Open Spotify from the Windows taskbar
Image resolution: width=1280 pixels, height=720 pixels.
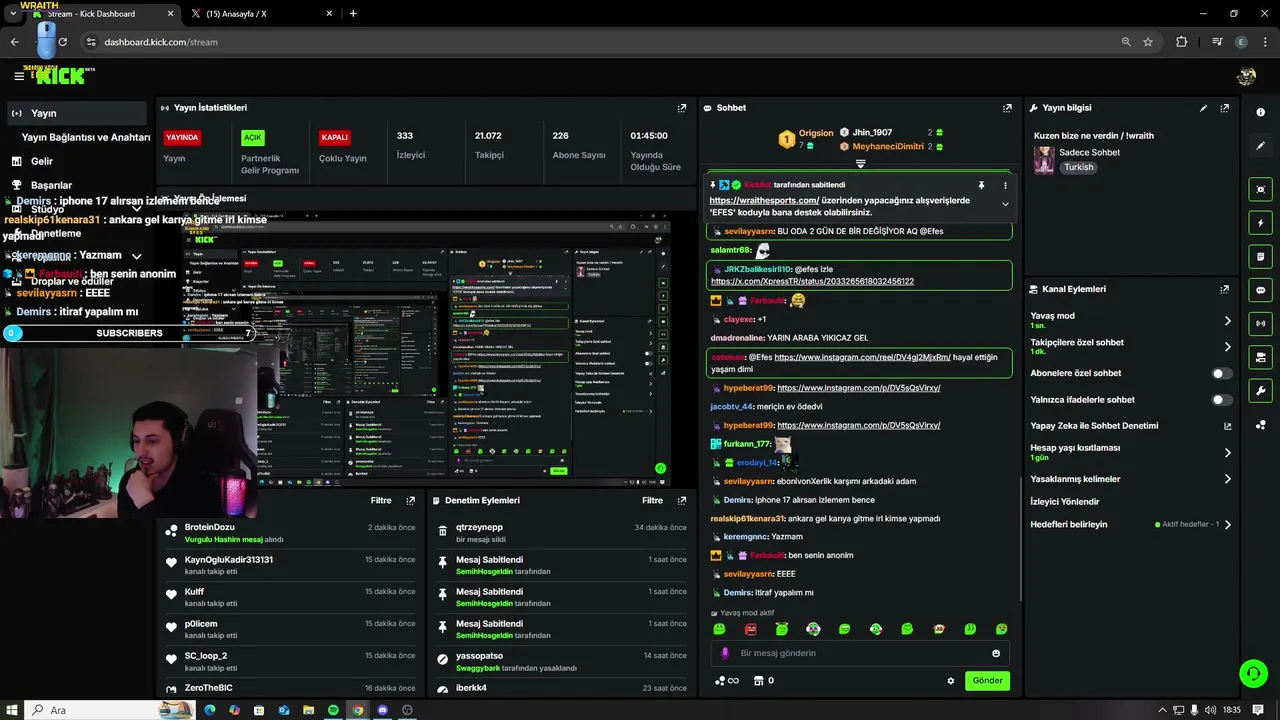click(333, 710)
